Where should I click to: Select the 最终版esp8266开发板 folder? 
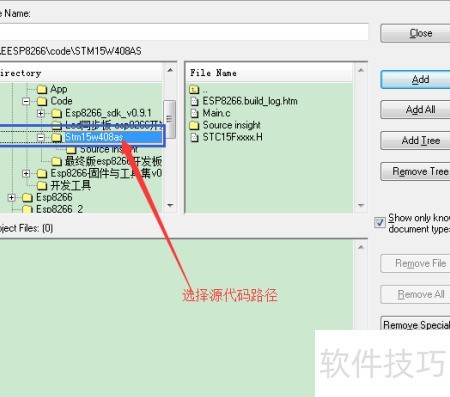coord(107,161)
